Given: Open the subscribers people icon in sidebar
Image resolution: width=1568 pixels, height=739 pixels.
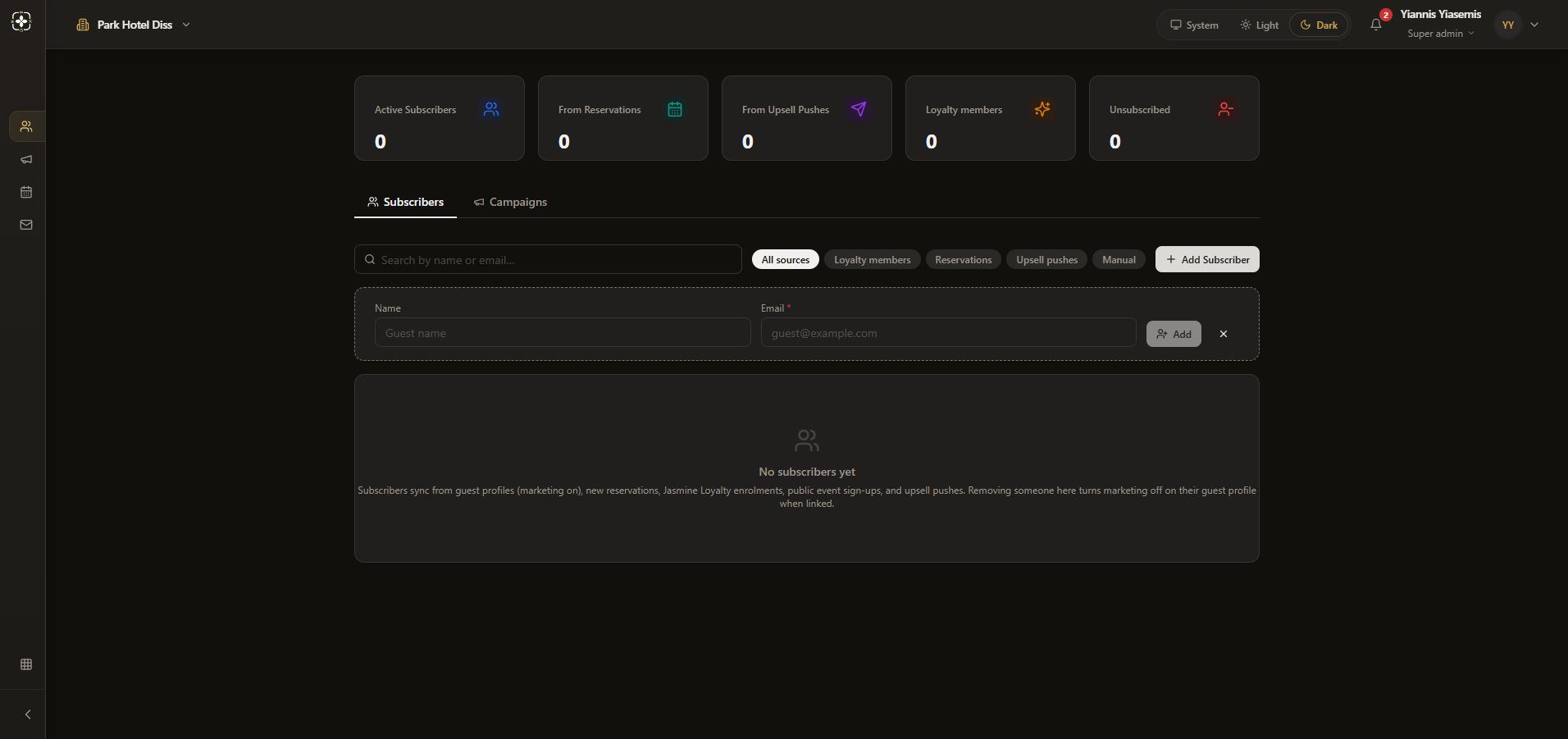Looking at the screenshot, I should (x=26, y=126).
